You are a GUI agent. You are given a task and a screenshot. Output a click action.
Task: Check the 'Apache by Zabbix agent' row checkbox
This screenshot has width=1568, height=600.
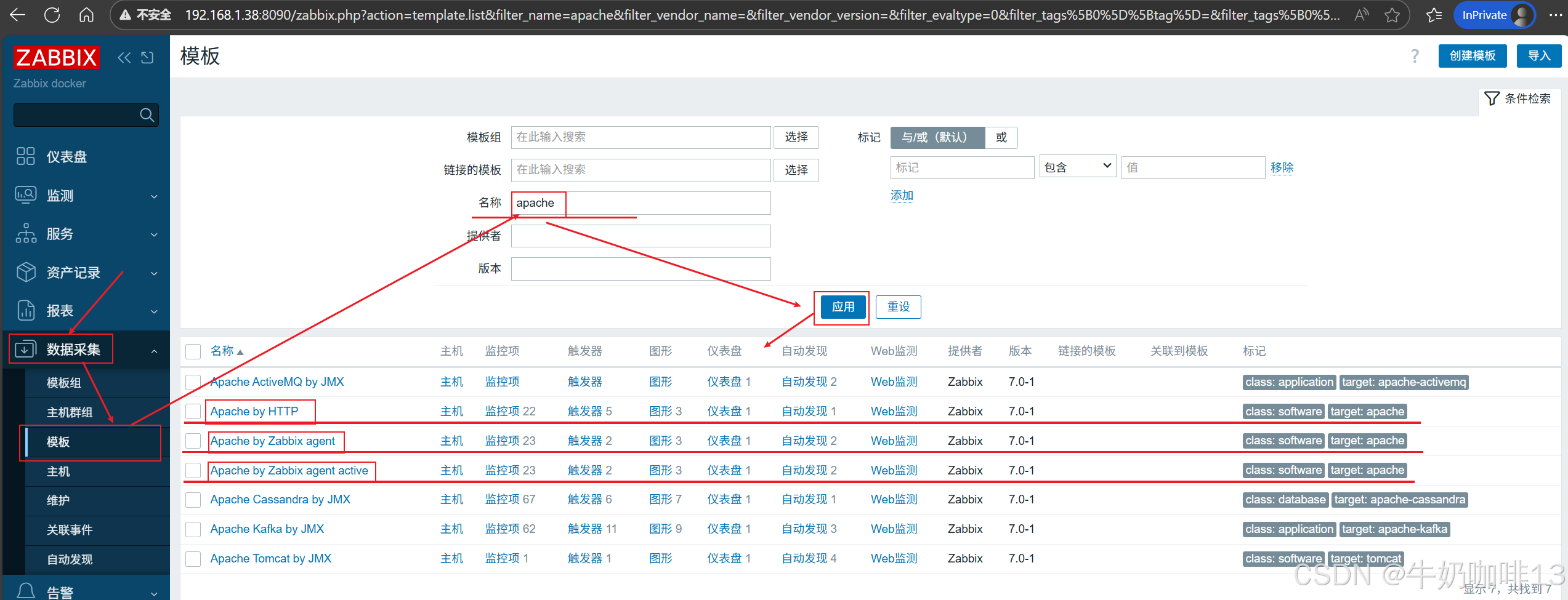[x=193, y=441]
